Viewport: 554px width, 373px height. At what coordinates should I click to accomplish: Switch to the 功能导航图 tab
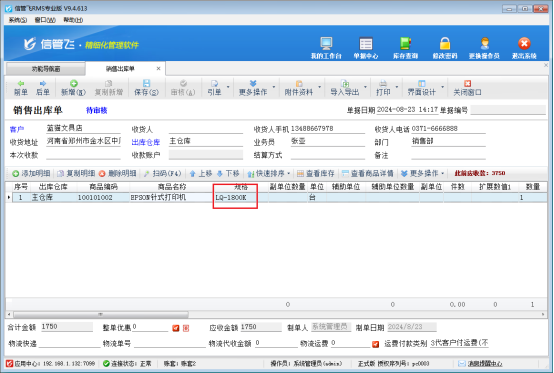click(46, 69)
